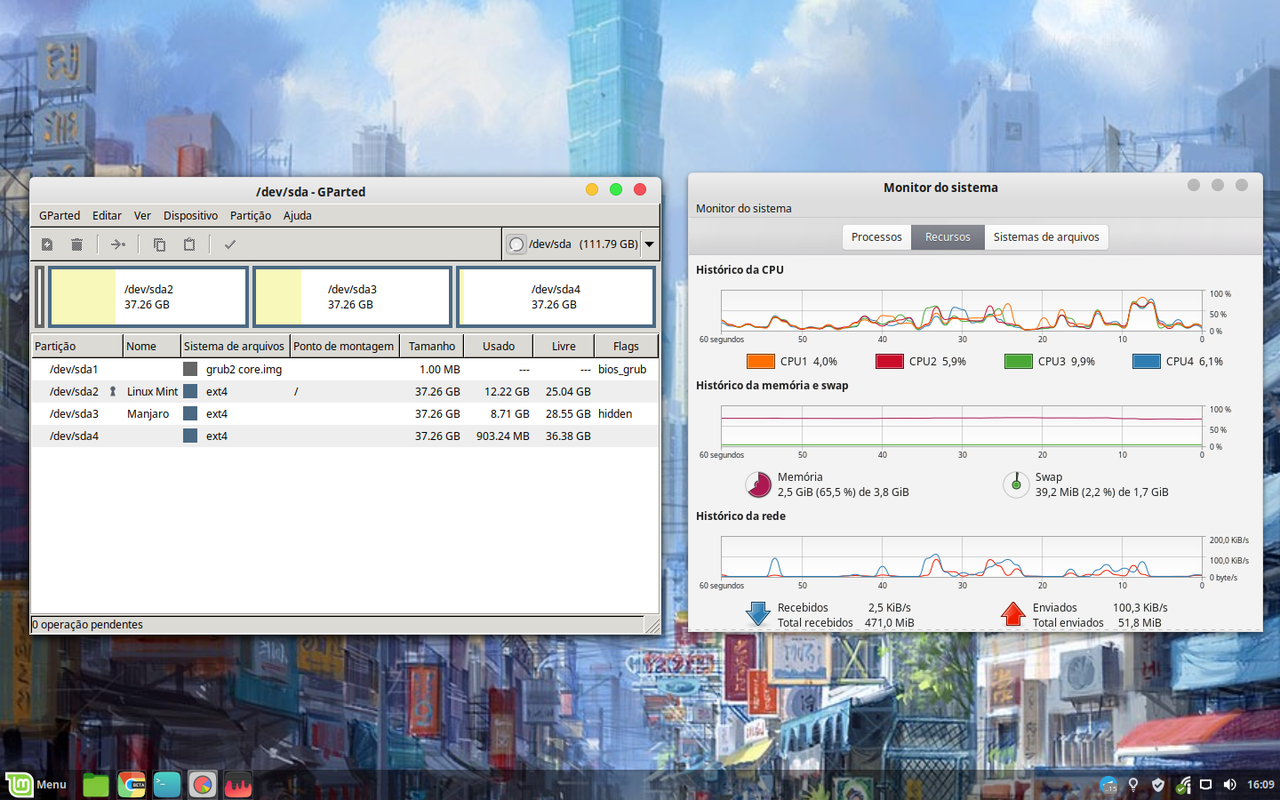
Task: Click the hidden flag on /dev/sda3
Action: pos(615,414)
